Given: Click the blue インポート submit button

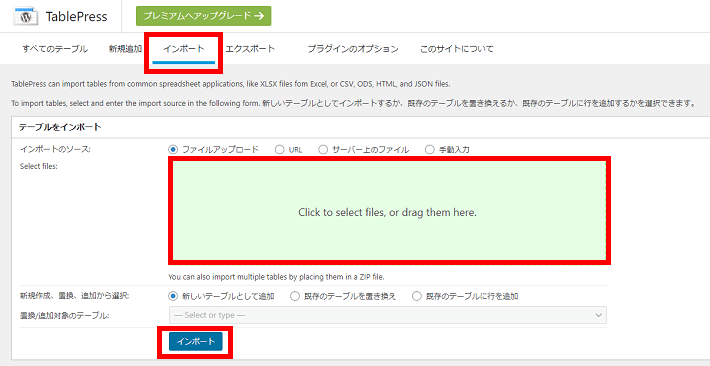Looking at the screenshot, I should pyautogui.click(x=196, y=342).
